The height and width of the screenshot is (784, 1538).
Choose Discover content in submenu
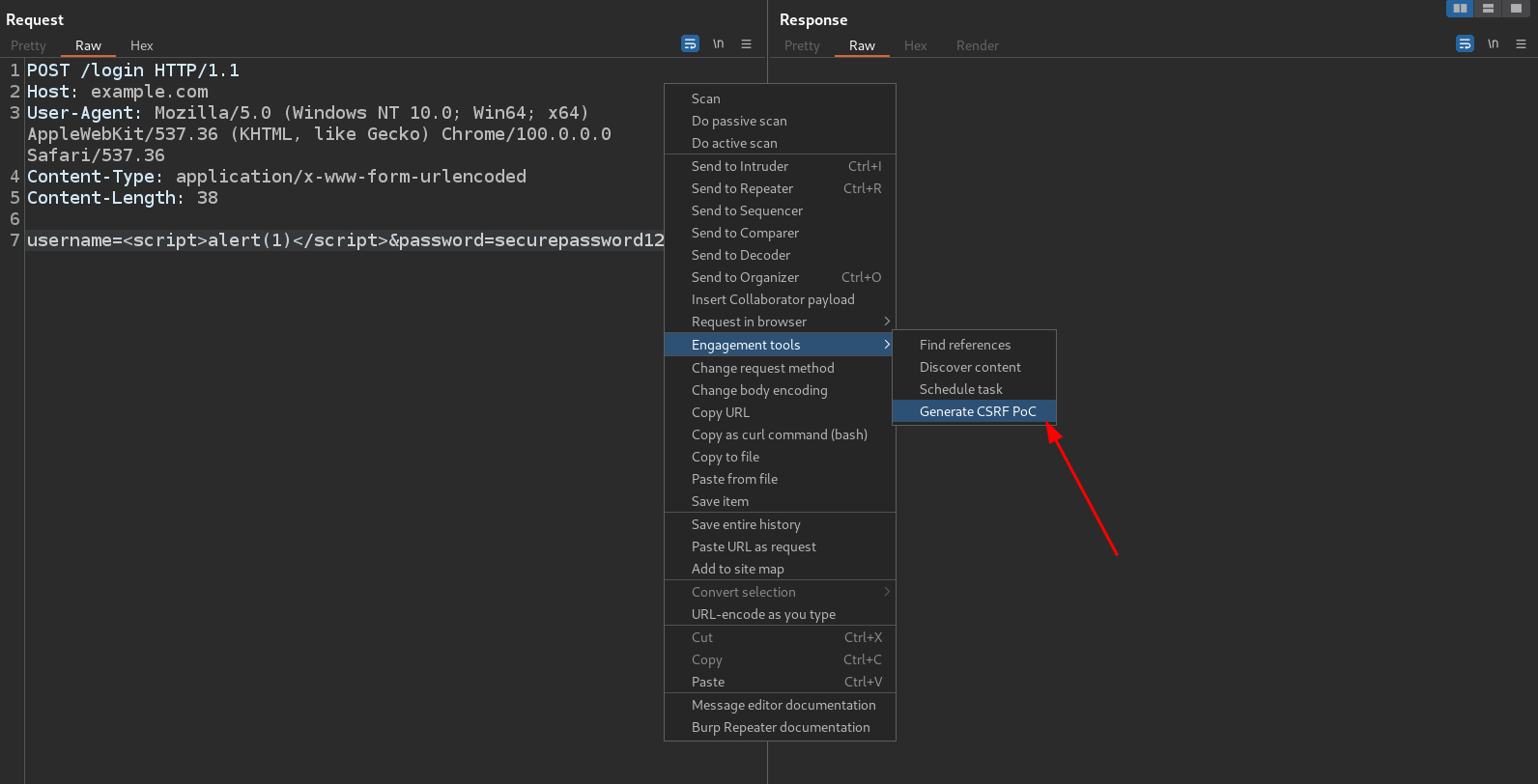click(x=974, y=367)
